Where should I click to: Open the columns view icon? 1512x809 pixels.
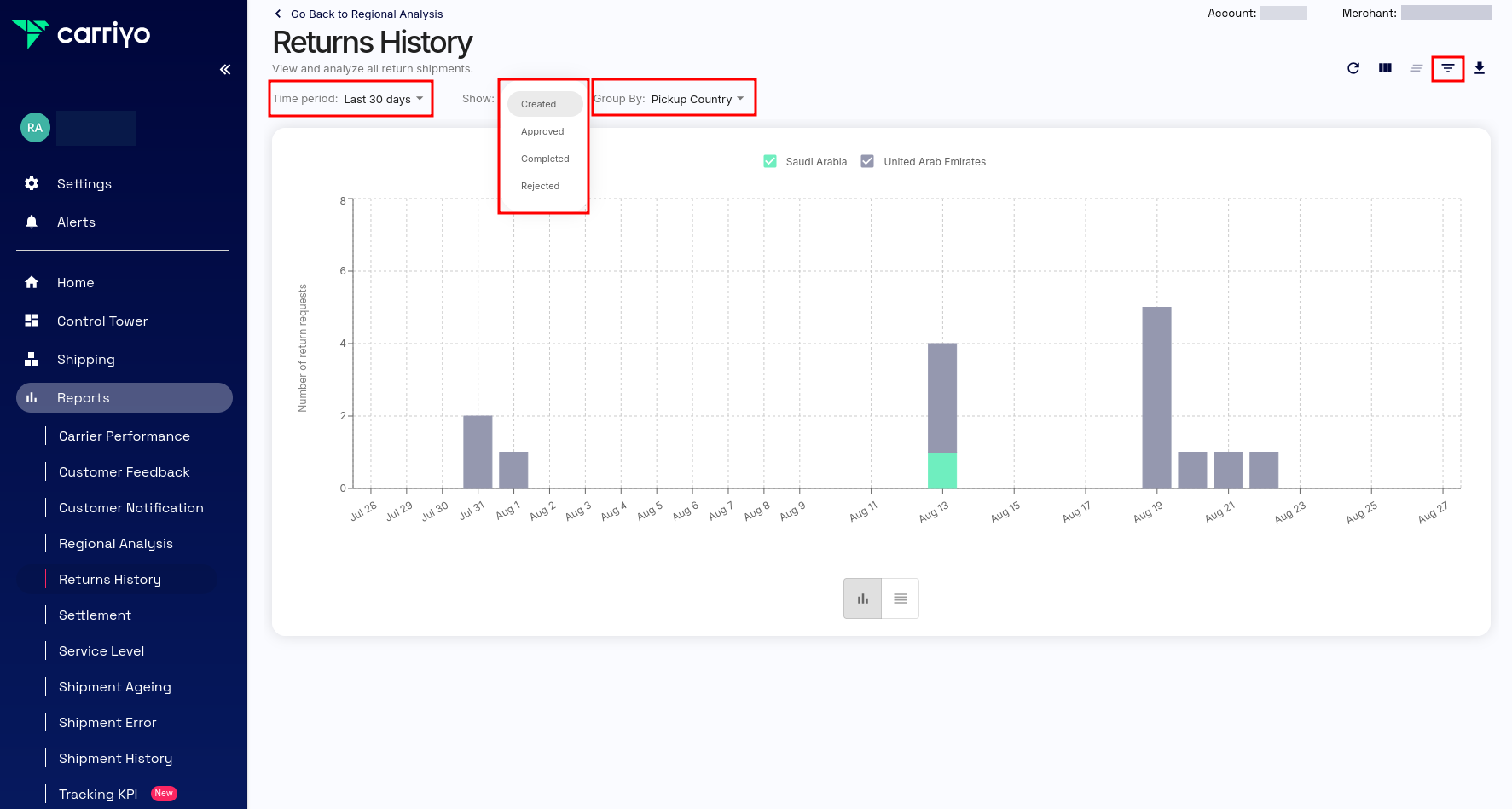click(x=1385, y=68)
